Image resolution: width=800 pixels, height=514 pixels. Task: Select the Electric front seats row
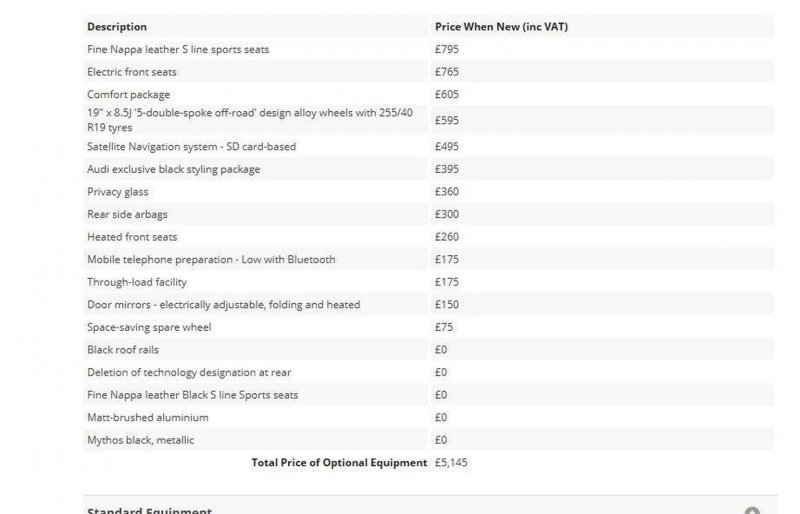pos(429,72)
